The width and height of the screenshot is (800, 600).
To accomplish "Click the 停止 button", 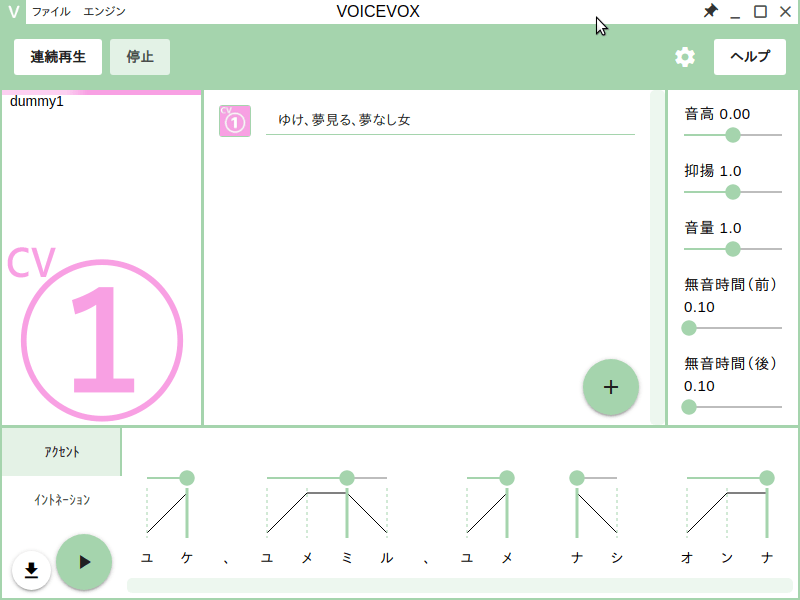I will tap(140, 57).
